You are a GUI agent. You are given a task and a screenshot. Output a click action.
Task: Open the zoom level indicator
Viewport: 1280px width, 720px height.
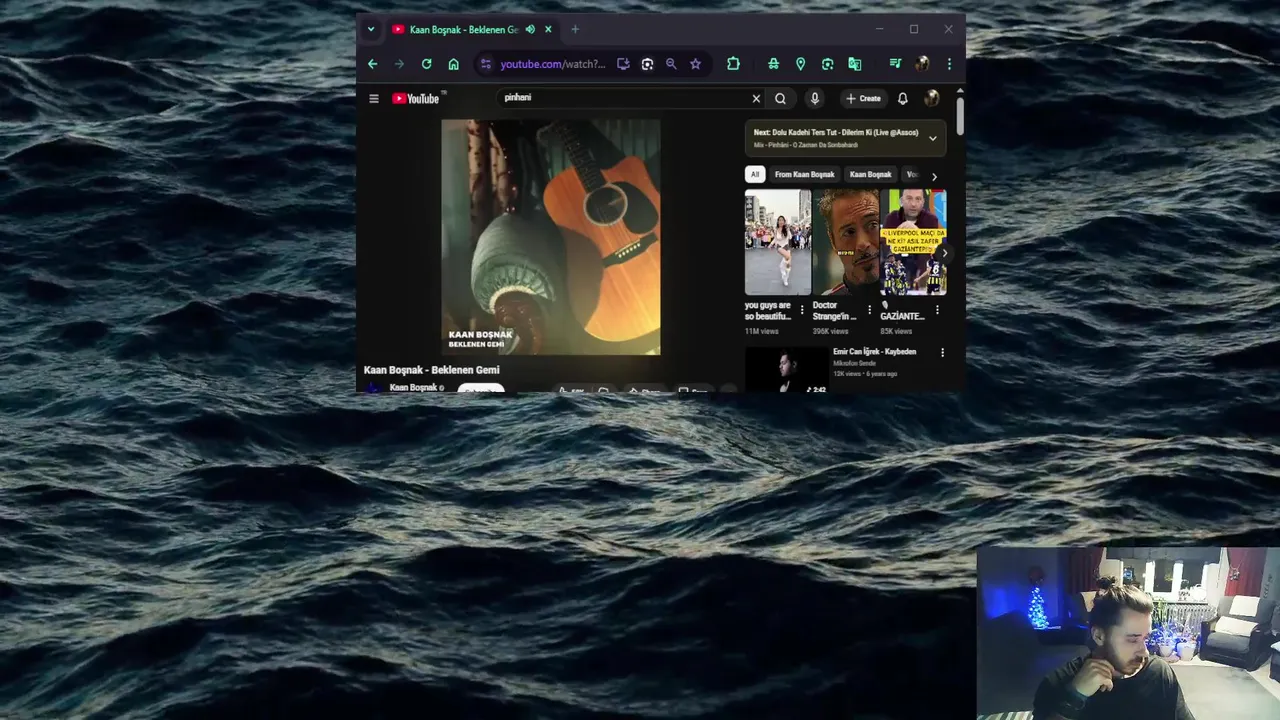[671, 64]
